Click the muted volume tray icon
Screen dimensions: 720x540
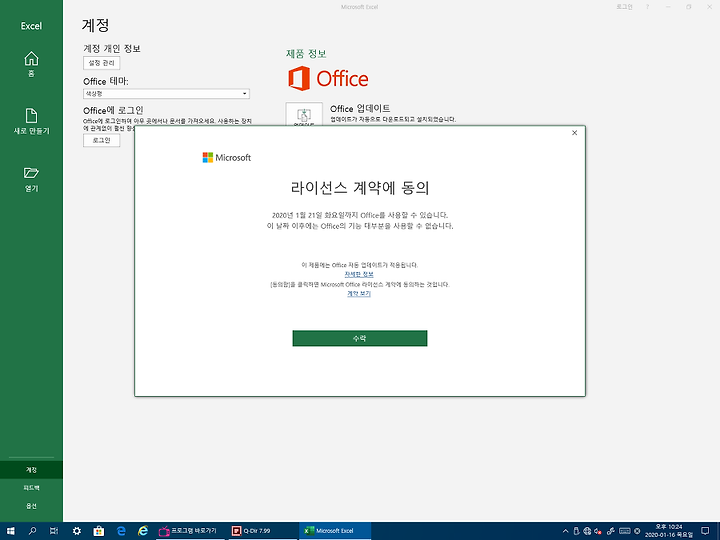click(598, 531)
